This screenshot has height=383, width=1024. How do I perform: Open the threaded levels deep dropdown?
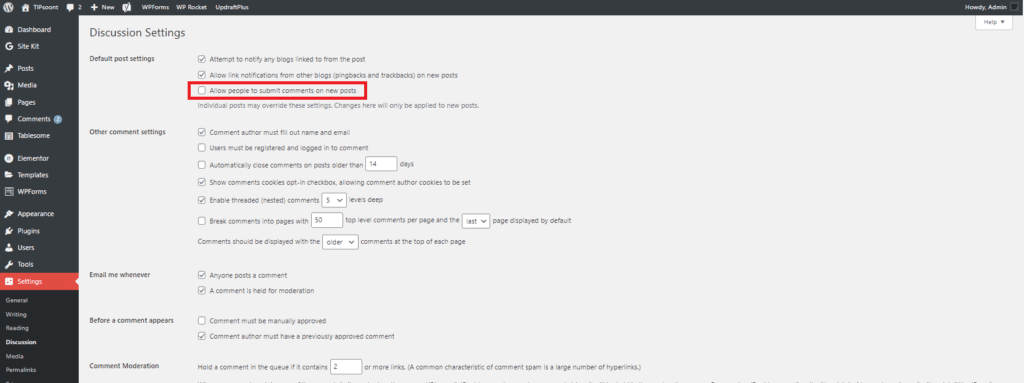[x=334, y=200]
